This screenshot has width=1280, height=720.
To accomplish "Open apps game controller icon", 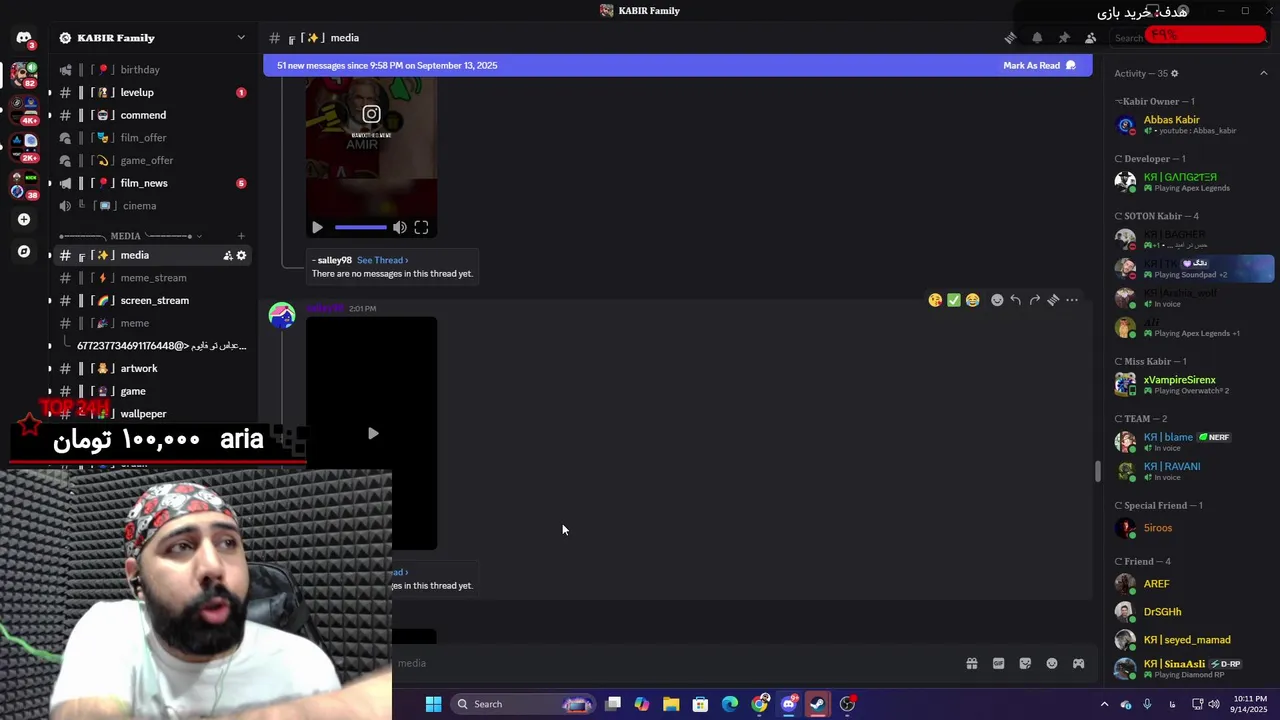I will click(1079, 663).
